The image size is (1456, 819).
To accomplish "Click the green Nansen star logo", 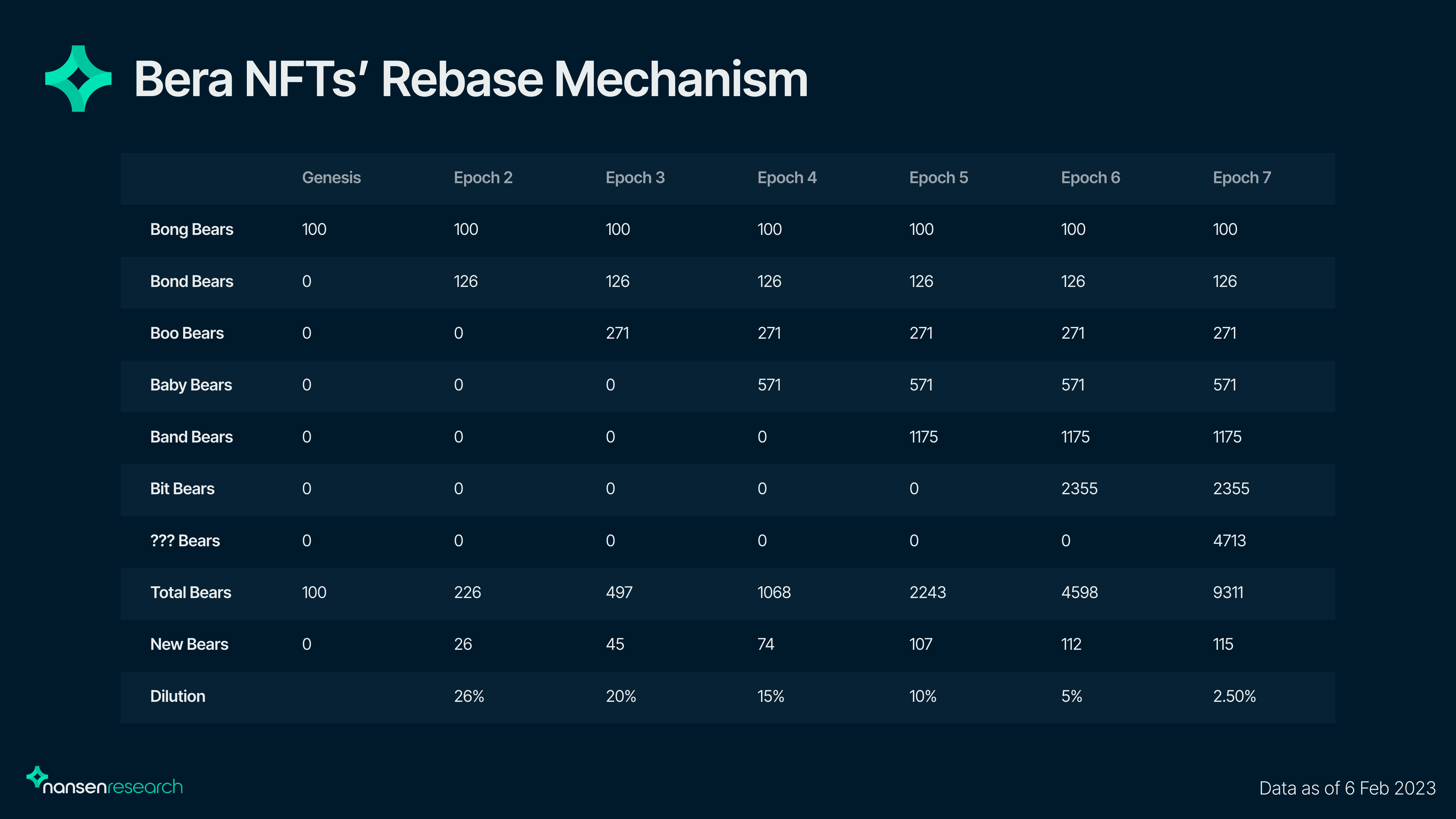I will 78,78.
